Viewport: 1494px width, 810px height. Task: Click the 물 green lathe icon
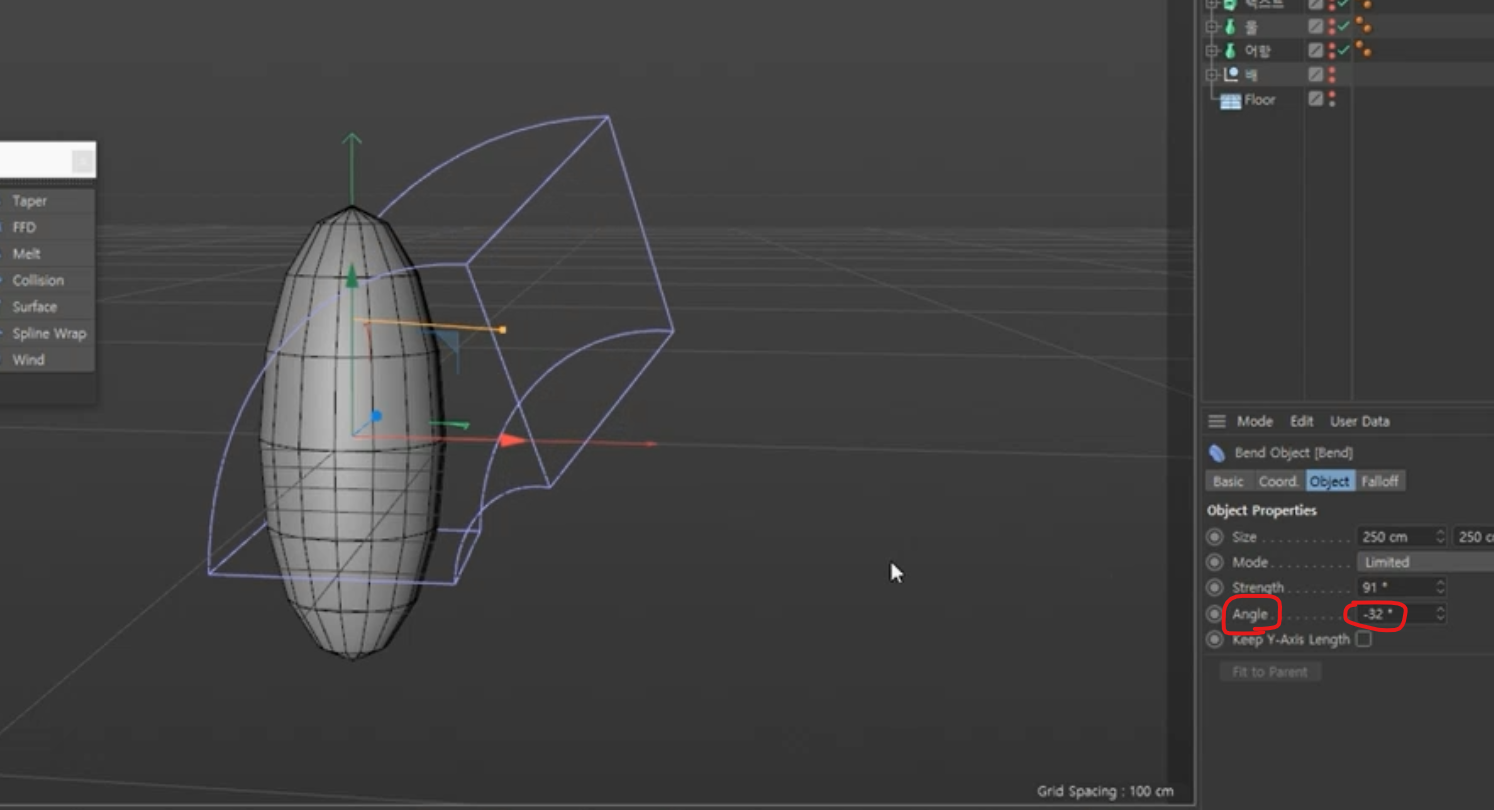click(x=1230, y=26)
